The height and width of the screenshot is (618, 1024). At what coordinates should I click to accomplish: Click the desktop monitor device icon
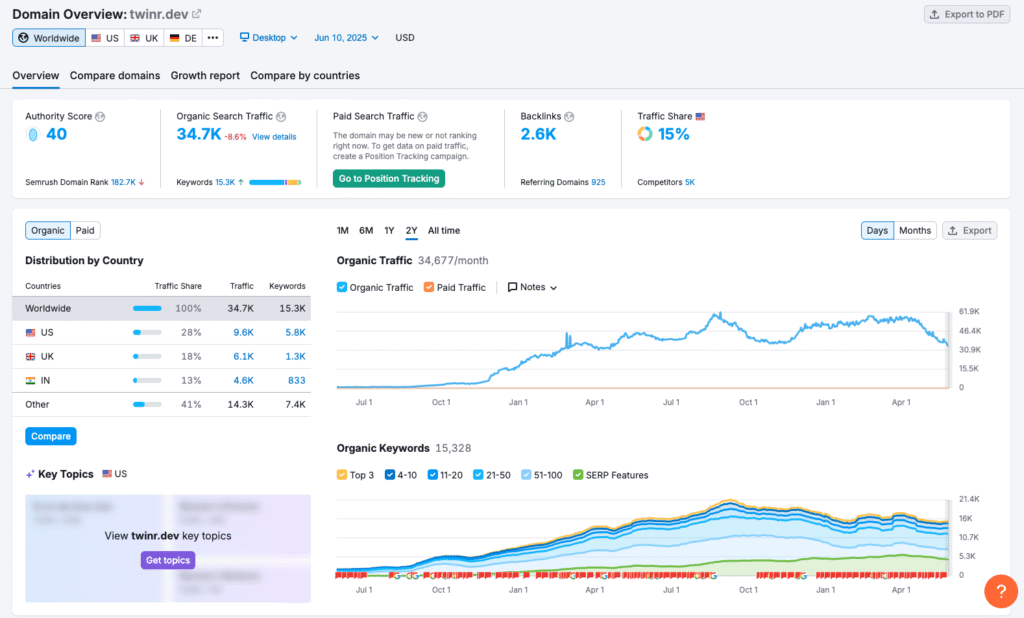tap(244, 37)
